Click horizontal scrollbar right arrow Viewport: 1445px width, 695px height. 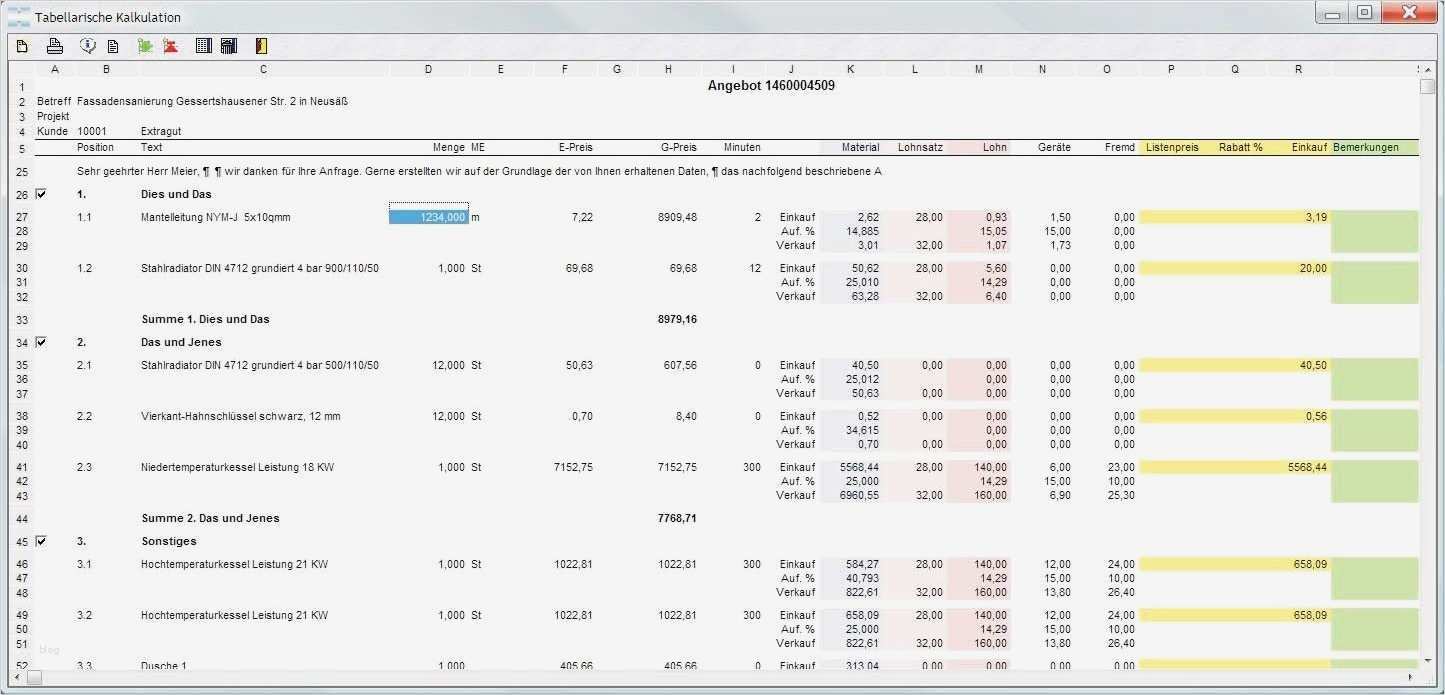[1412, 677]
